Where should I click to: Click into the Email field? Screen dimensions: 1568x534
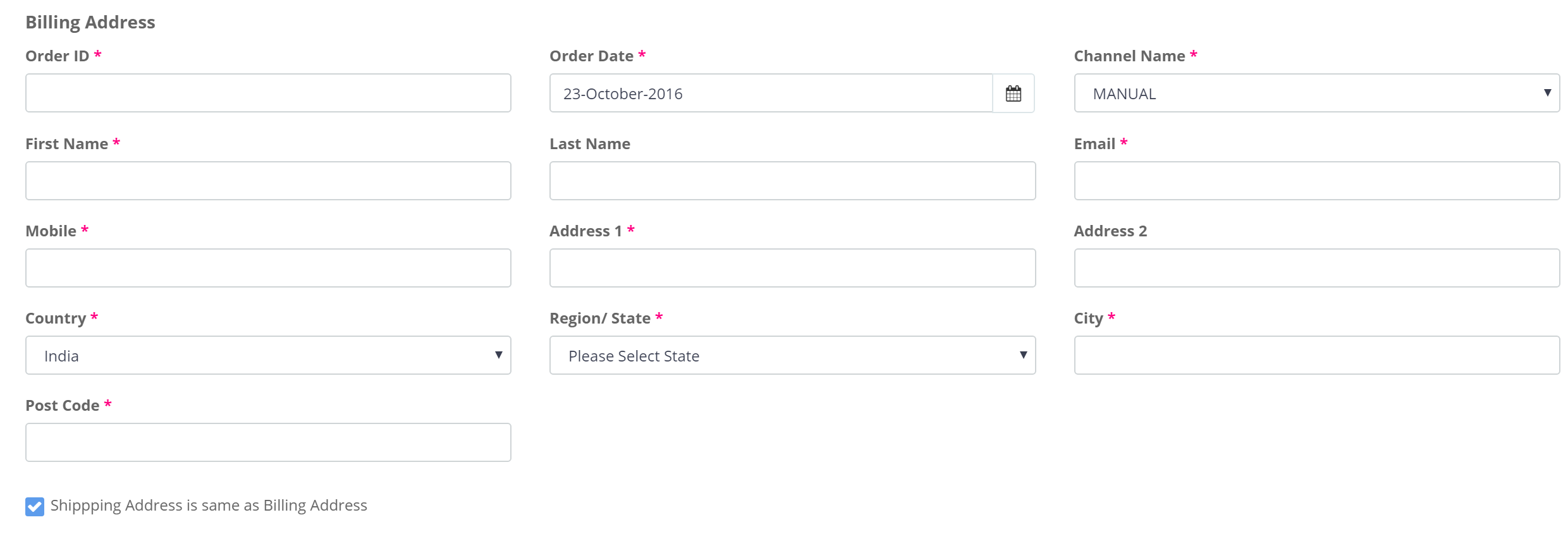(x=1317, y=181)
